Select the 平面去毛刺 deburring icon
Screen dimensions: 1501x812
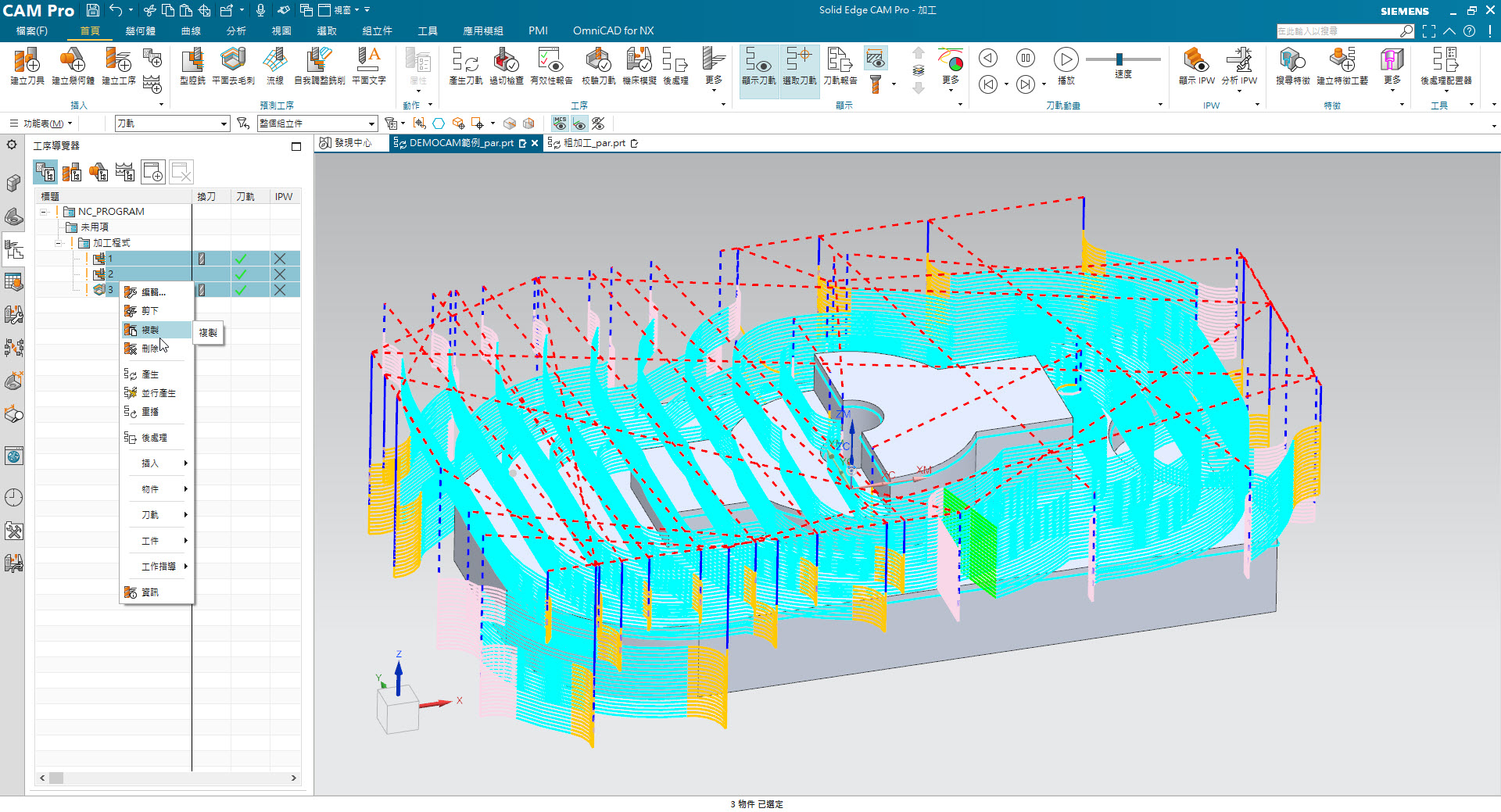point(233,66)
